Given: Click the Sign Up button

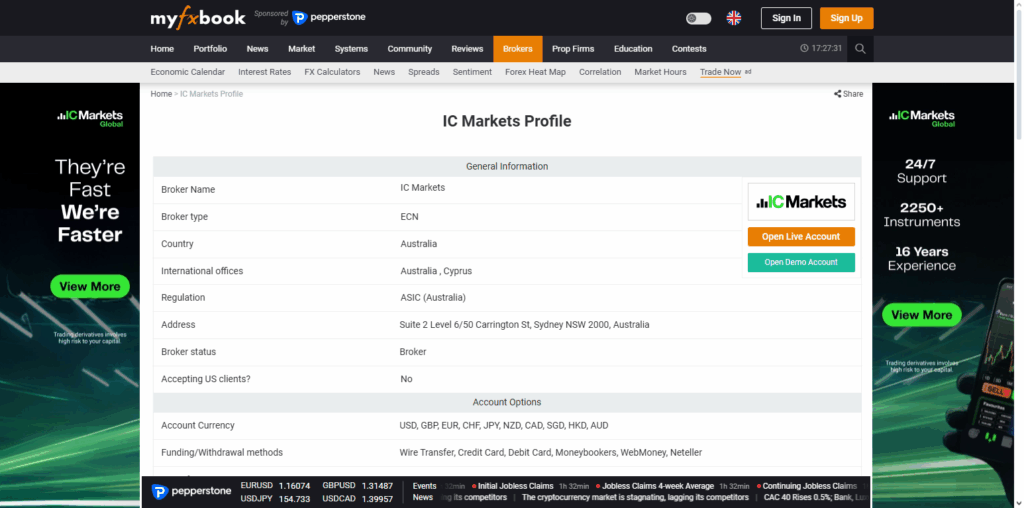Looking at the screenshot, I should 846,18.
